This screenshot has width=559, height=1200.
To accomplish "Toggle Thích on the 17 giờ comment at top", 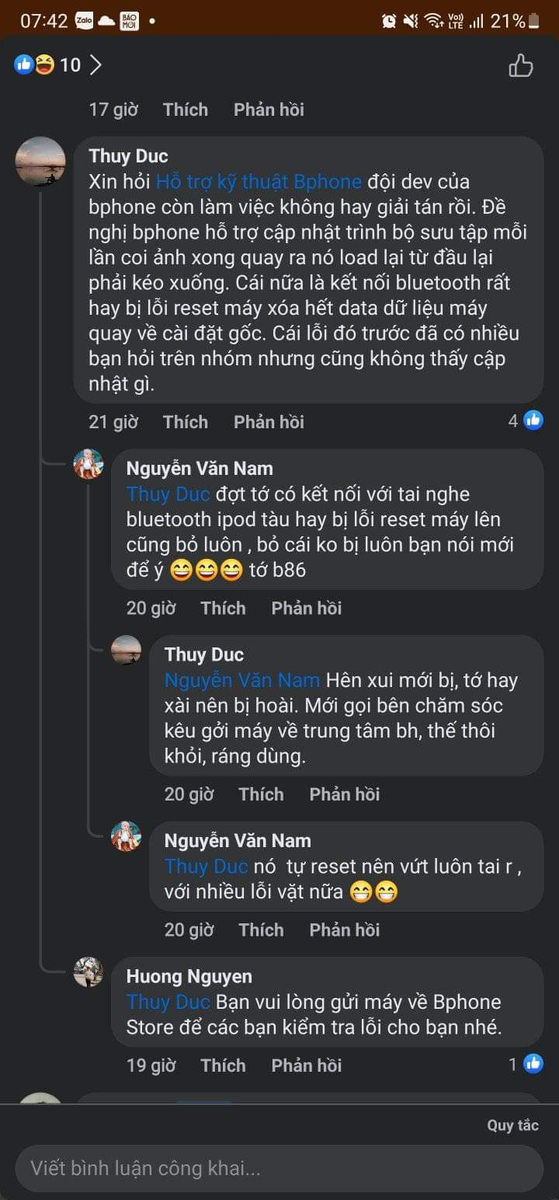I will point(185,109).
